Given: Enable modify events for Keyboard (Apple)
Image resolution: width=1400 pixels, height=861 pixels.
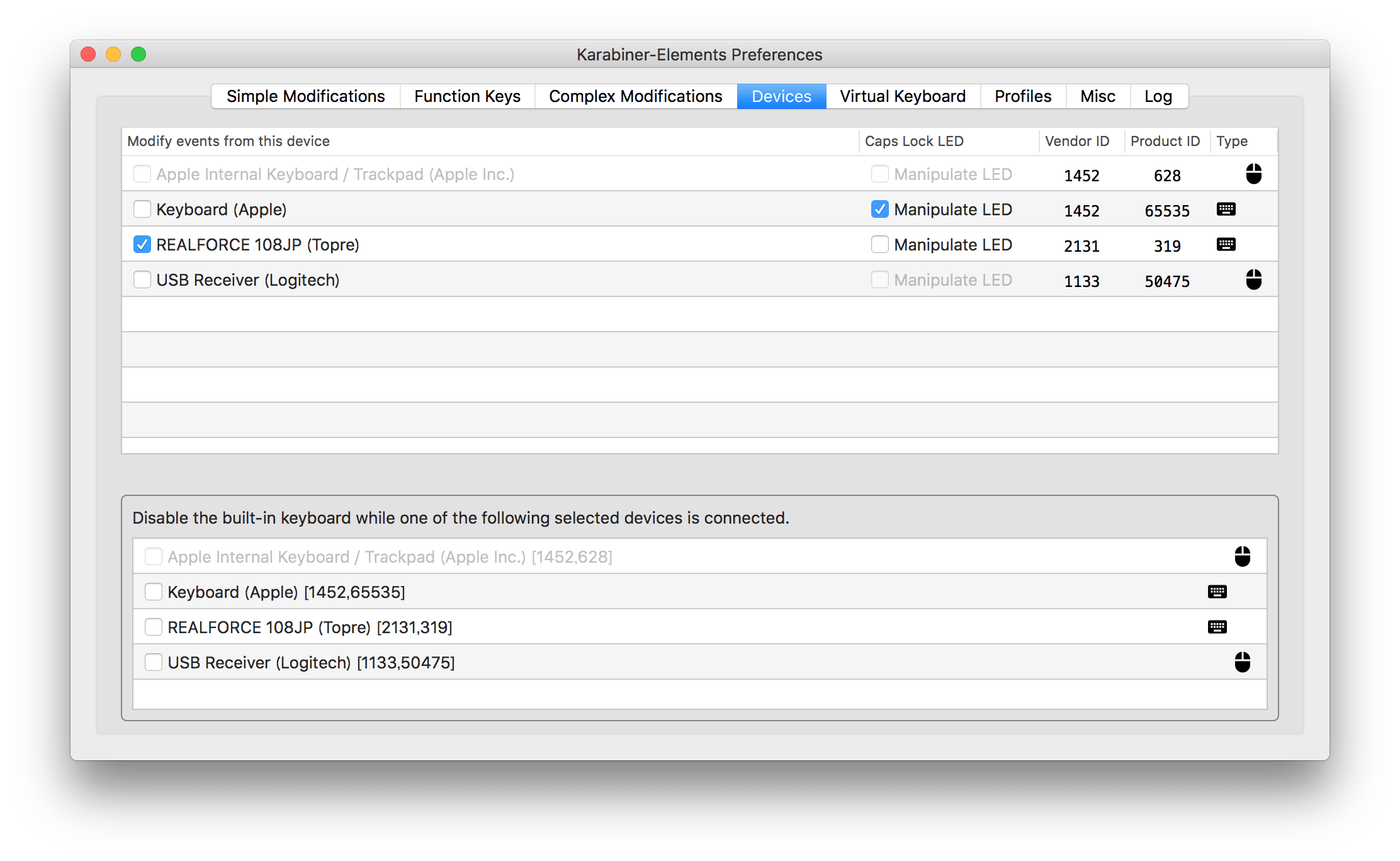Looking at the screenshot, I should [x=142, y=209].
